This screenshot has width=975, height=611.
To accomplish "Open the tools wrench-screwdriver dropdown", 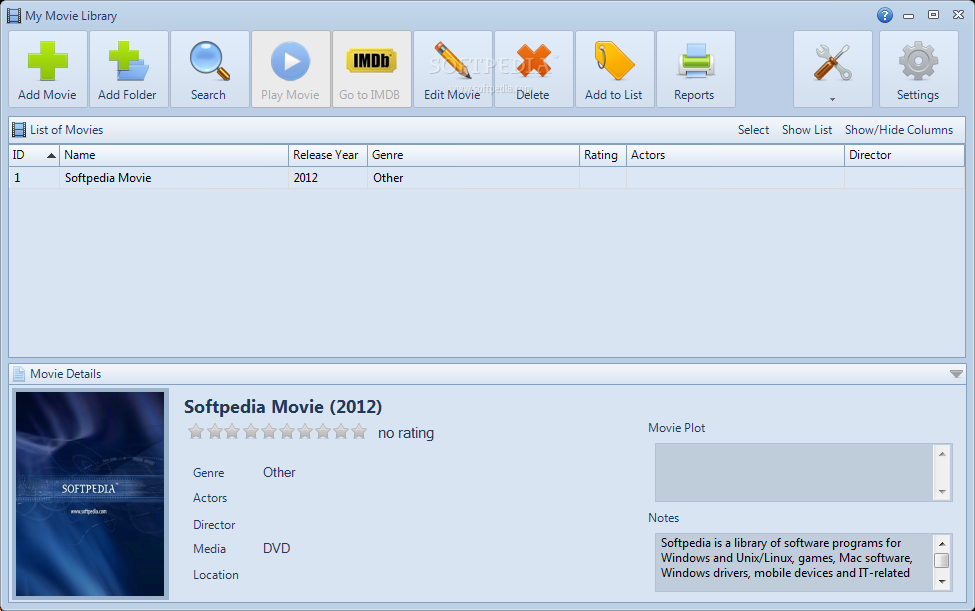I will 833,69.
